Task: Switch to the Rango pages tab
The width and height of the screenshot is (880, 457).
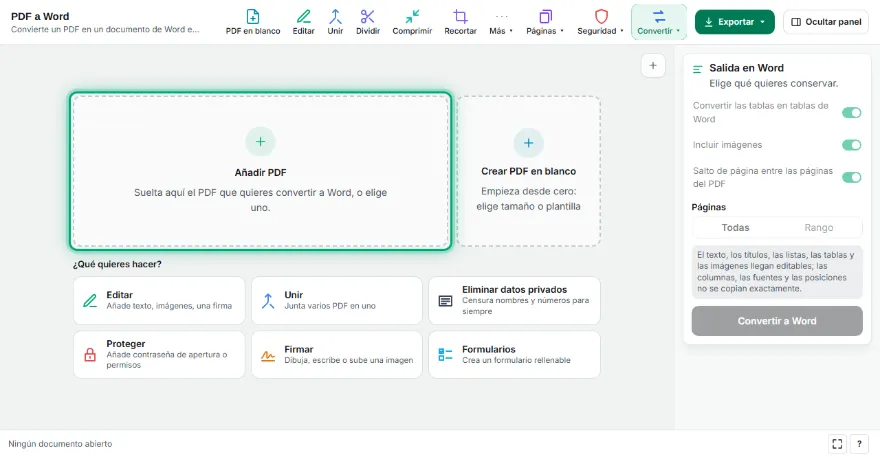Action: pyautogui.click(x=818, y=227)
